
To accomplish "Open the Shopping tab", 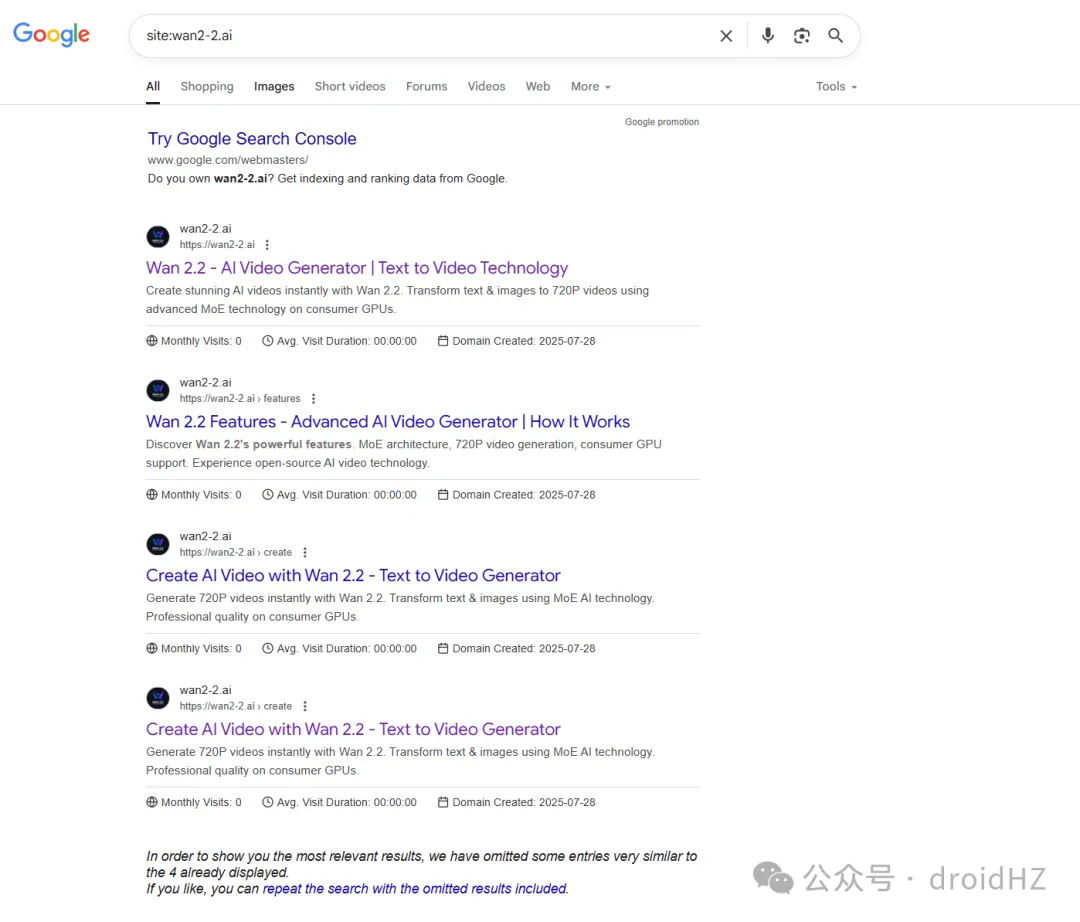I will [207, 87].
